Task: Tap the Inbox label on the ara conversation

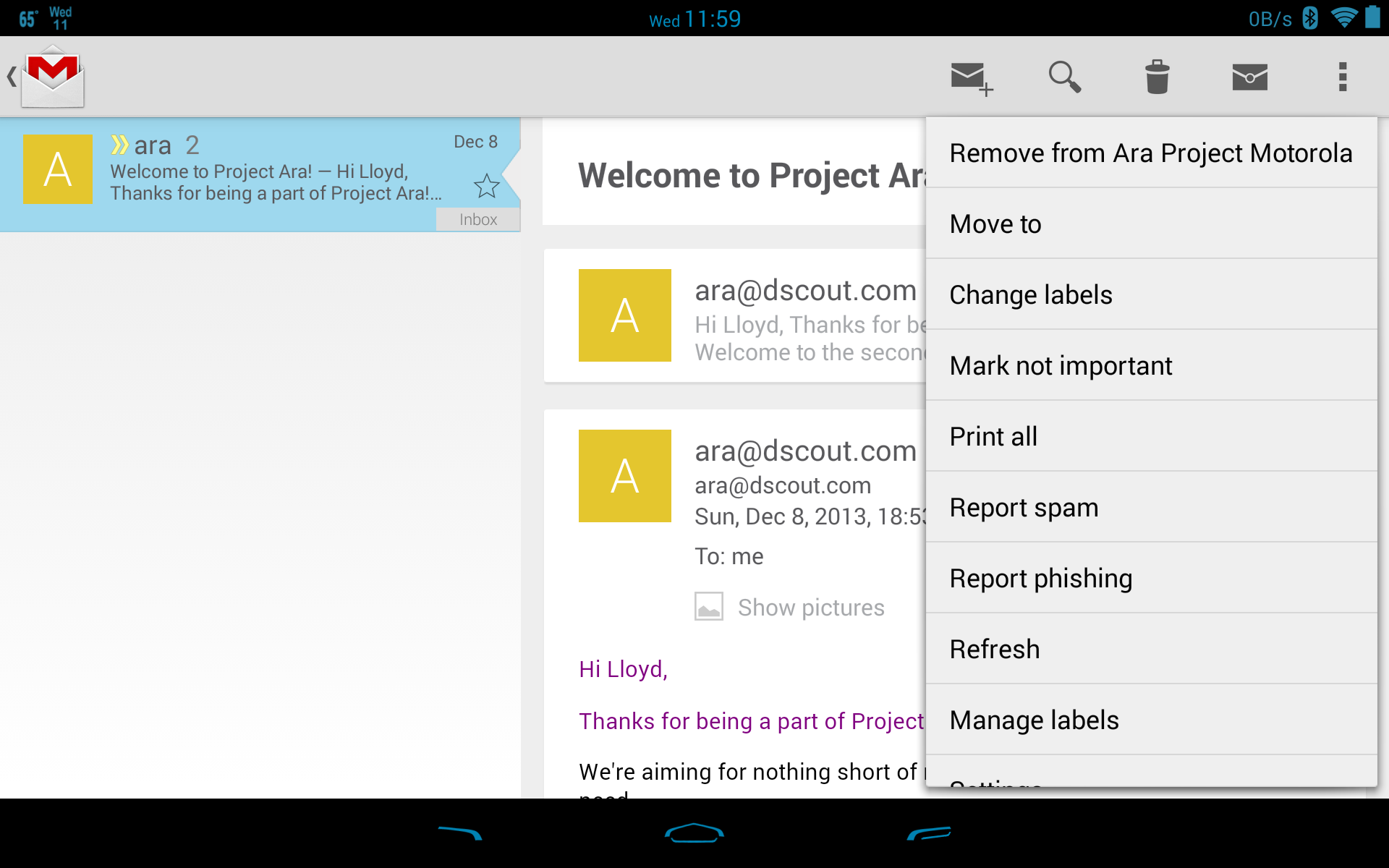Action: click(478, 219)
